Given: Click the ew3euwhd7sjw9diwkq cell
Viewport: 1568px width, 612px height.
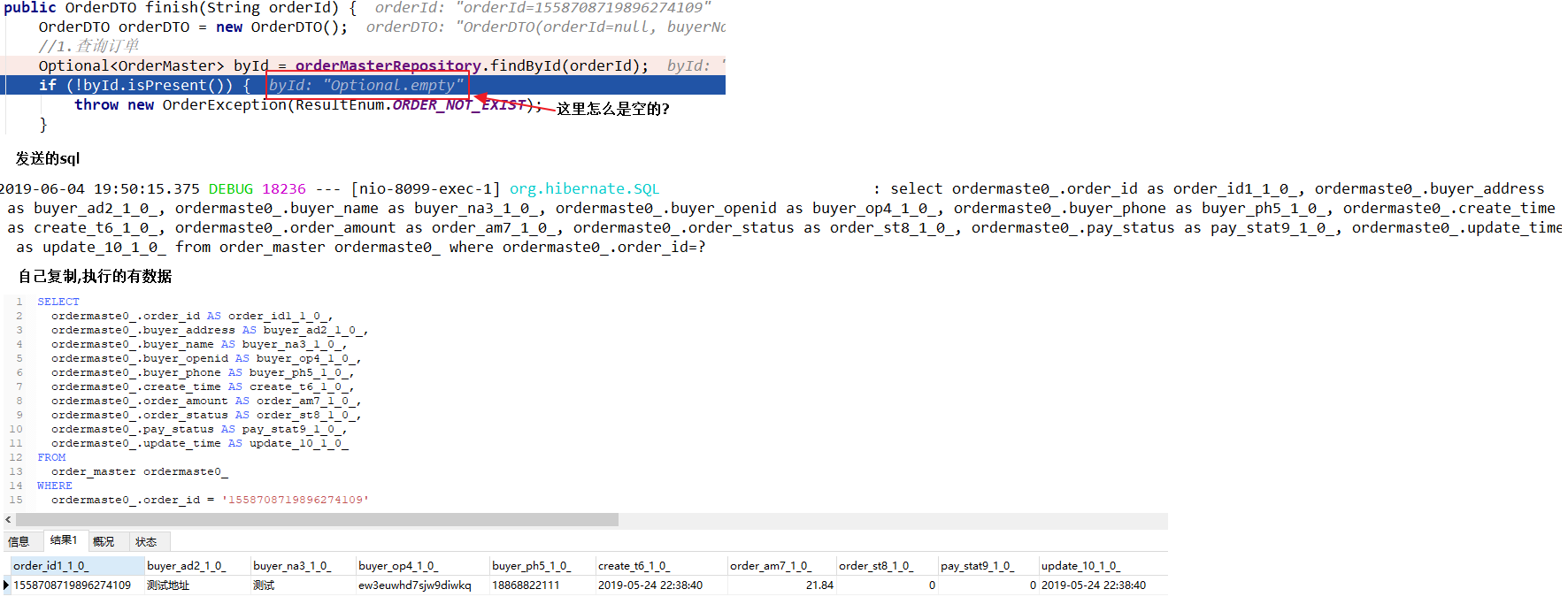Looking at the screenshot, I should coord(422,585).
